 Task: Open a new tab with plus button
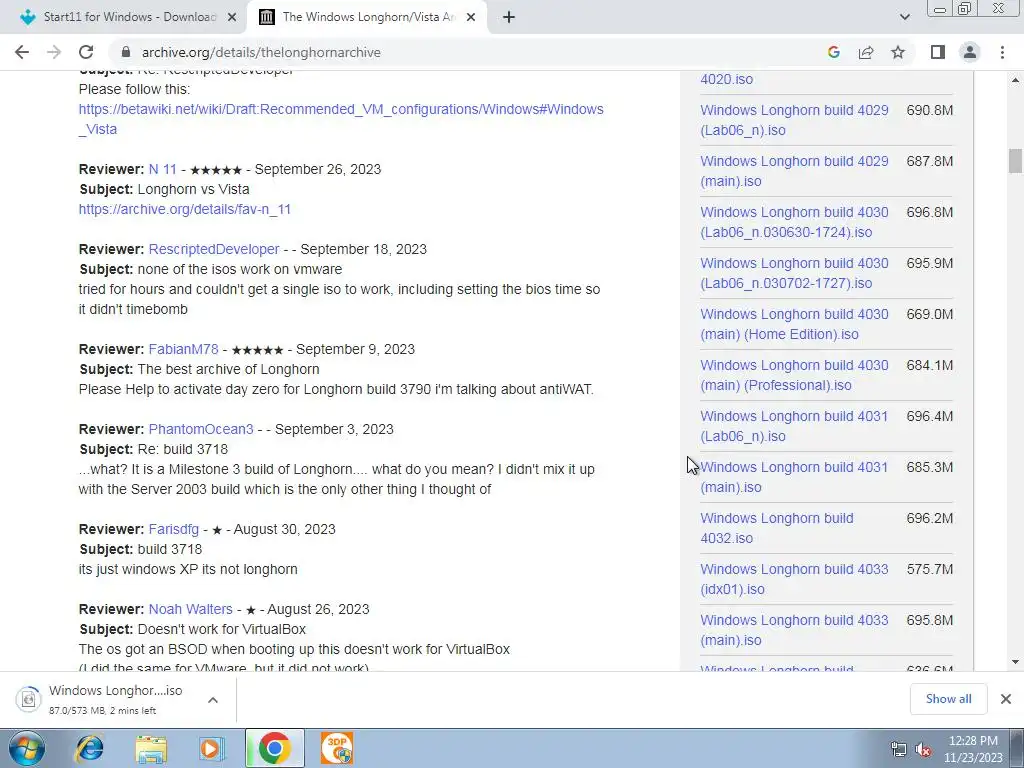click(x=509, y=17)
